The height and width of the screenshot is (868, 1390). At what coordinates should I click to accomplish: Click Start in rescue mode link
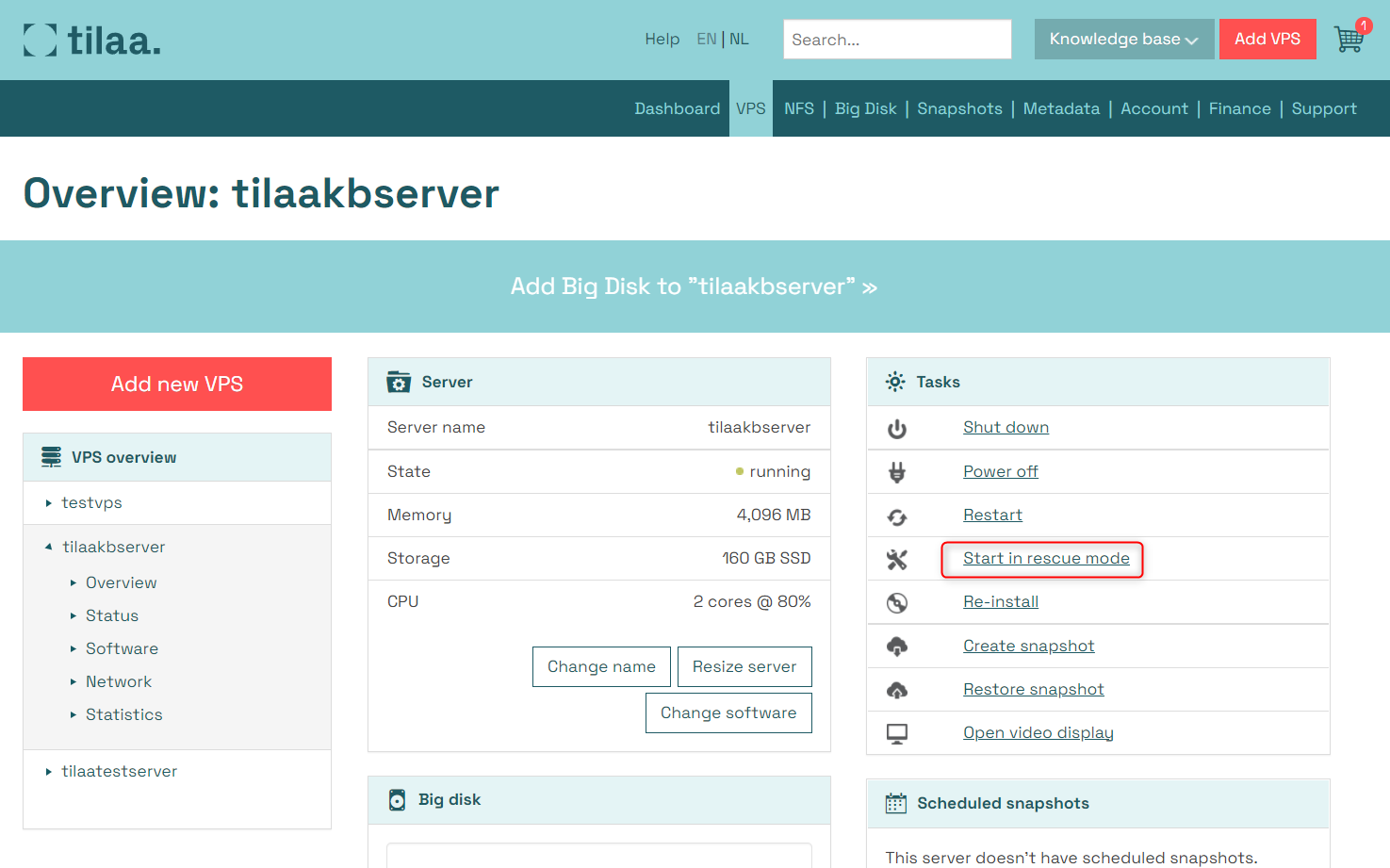(x=1046, y=558)
